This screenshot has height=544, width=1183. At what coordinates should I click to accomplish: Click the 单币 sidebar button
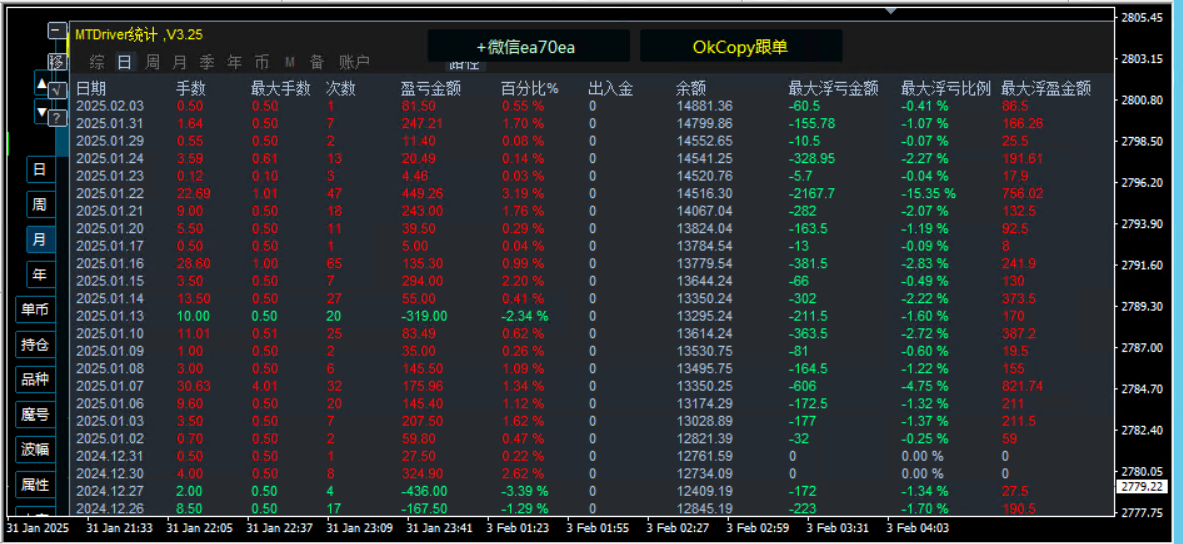click(x=35, y=309)
